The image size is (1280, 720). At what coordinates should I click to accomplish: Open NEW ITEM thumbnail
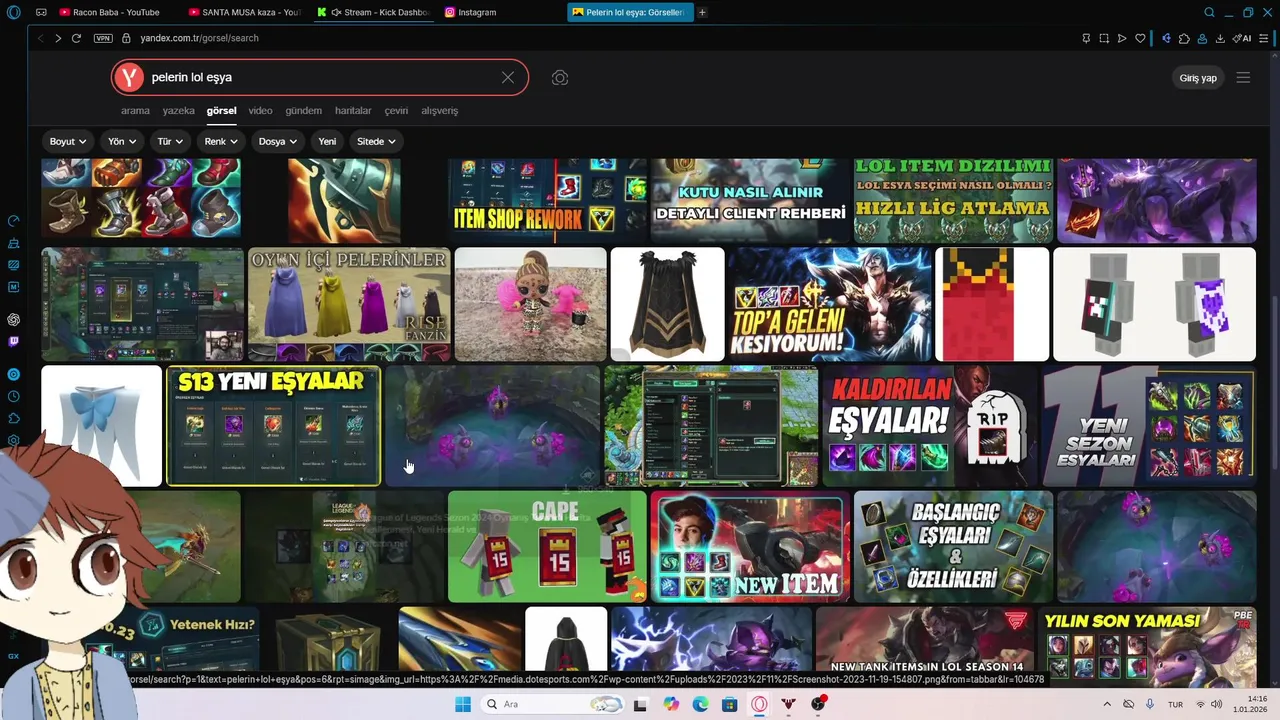click(750, 546)
